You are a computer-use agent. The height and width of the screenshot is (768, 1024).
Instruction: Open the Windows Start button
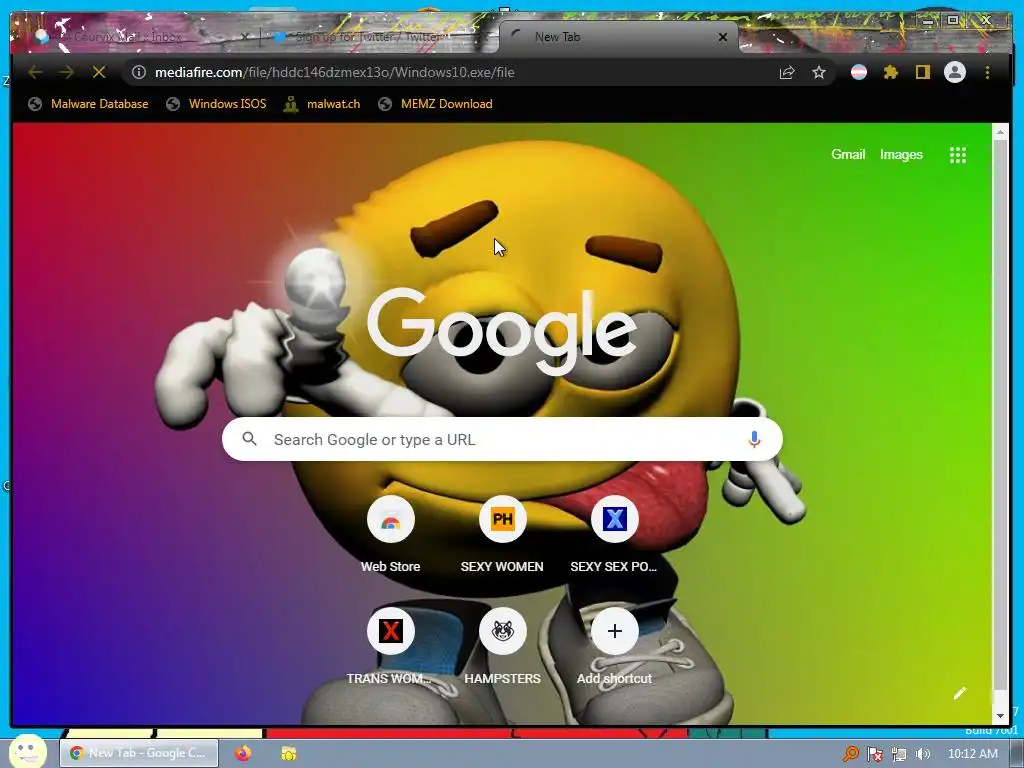[x=27, y=751]
